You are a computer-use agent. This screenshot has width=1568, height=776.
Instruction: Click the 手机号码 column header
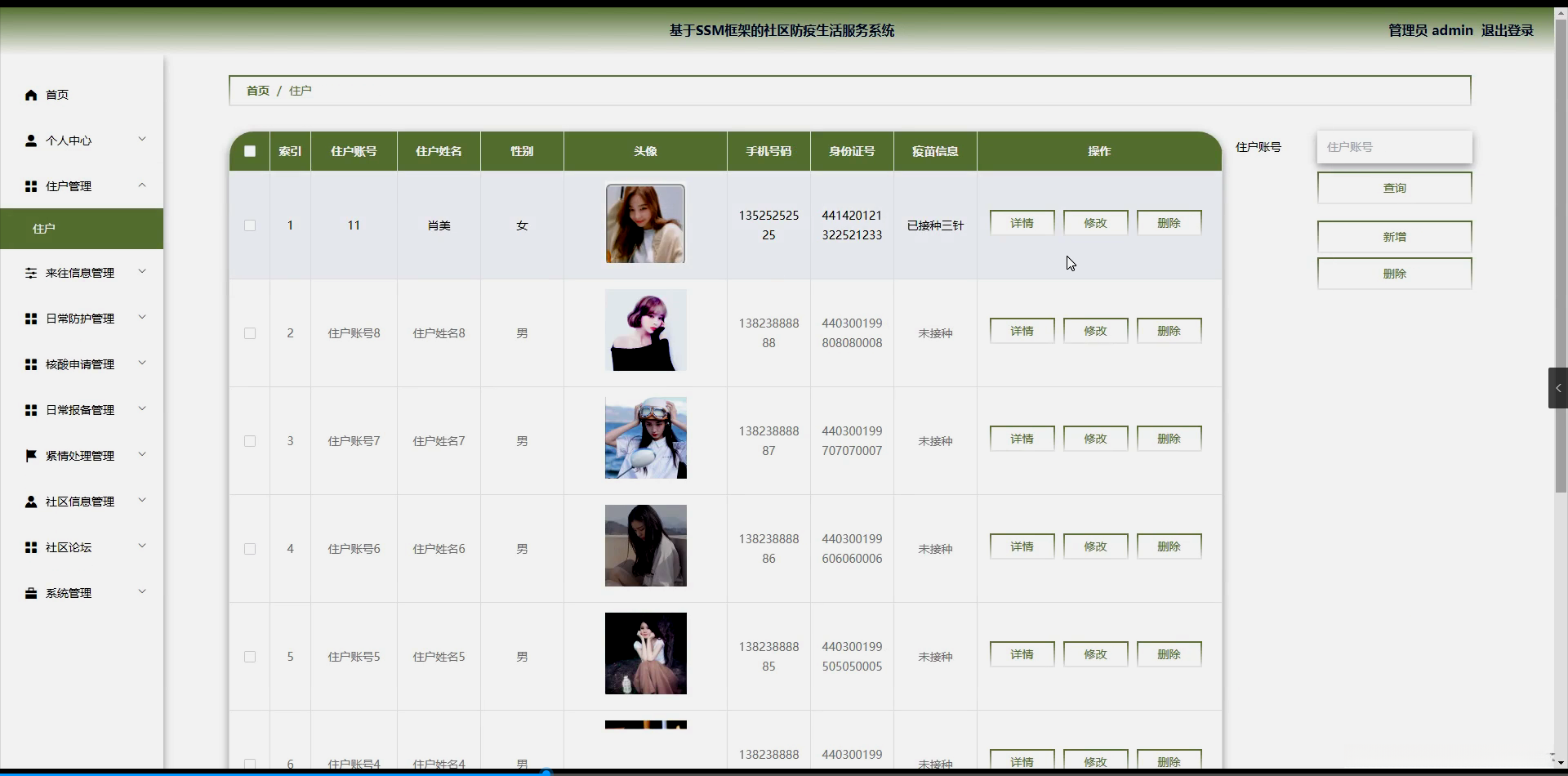pos(768,151)
